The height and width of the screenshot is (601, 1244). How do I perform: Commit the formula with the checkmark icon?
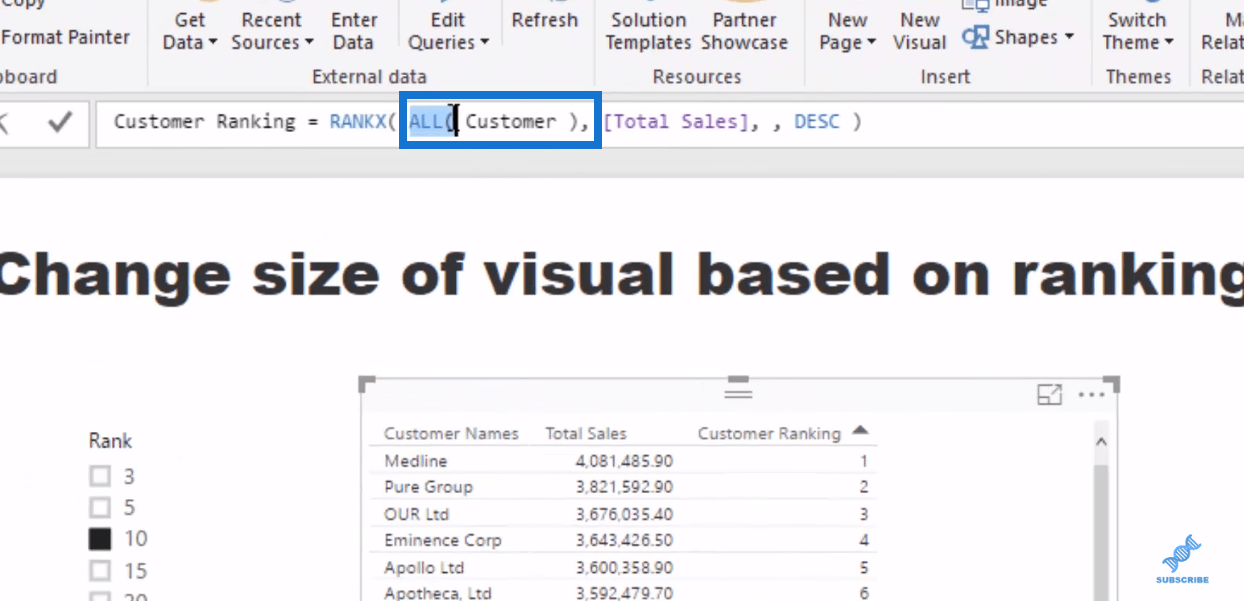pos(61,122)
